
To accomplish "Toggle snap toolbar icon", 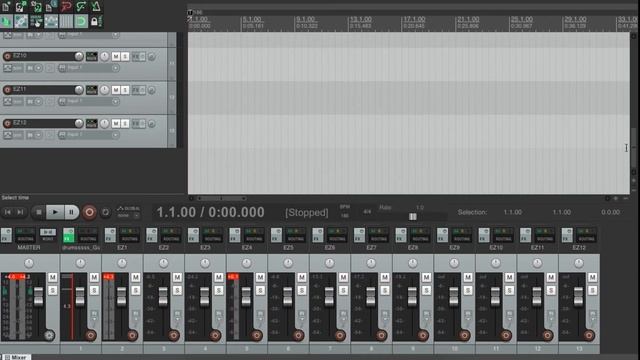I will [x=81, y=21].
